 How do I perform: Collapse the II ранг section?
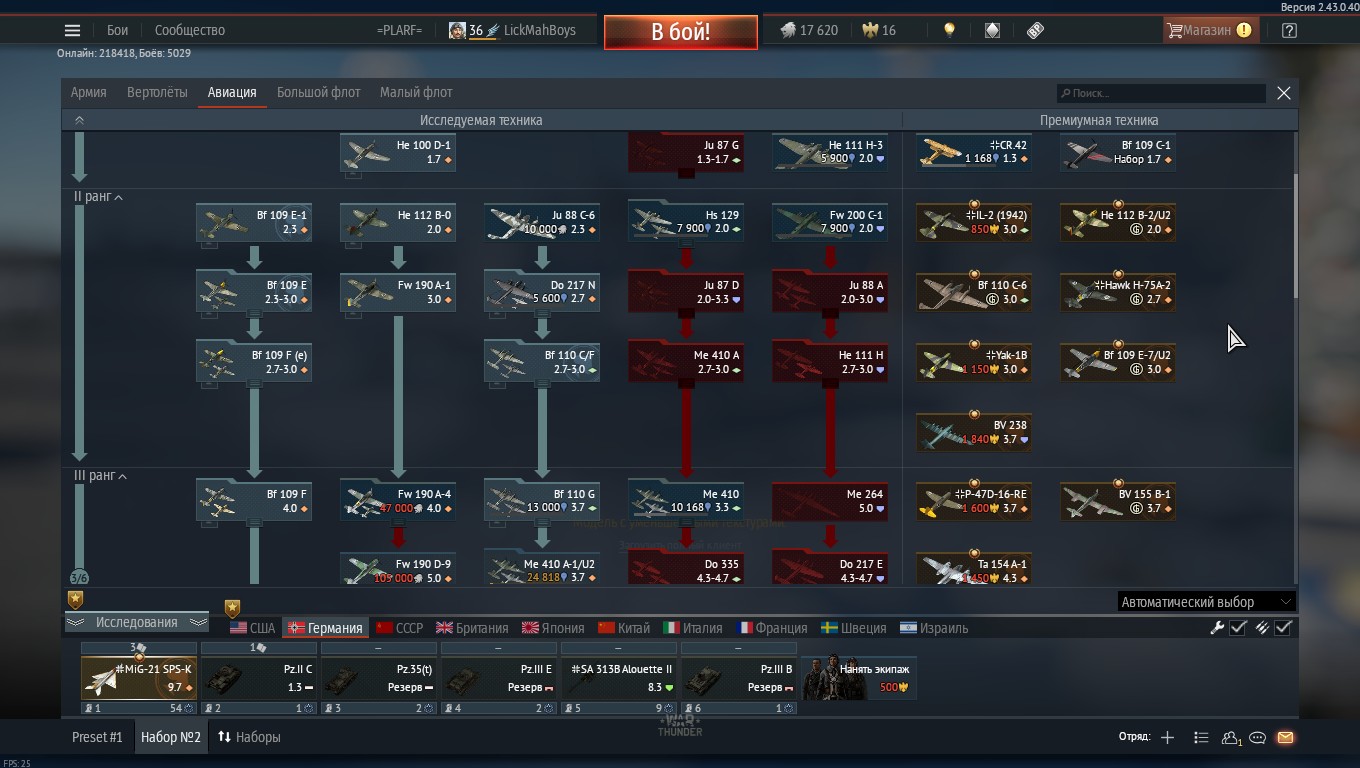[98, 197]
